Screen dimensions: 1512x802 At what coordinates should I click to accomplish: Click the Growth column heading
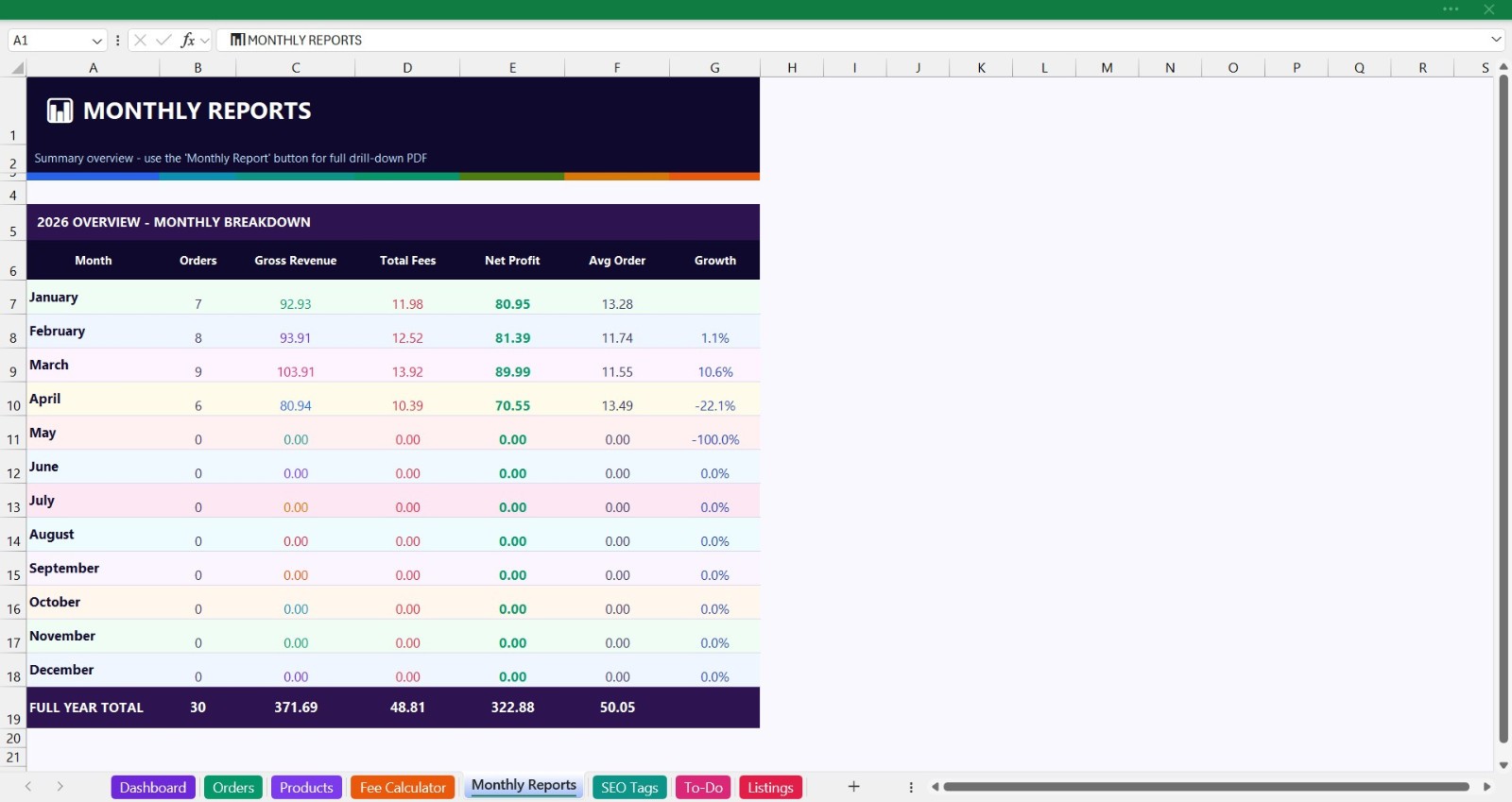click(x=714, y=260)
